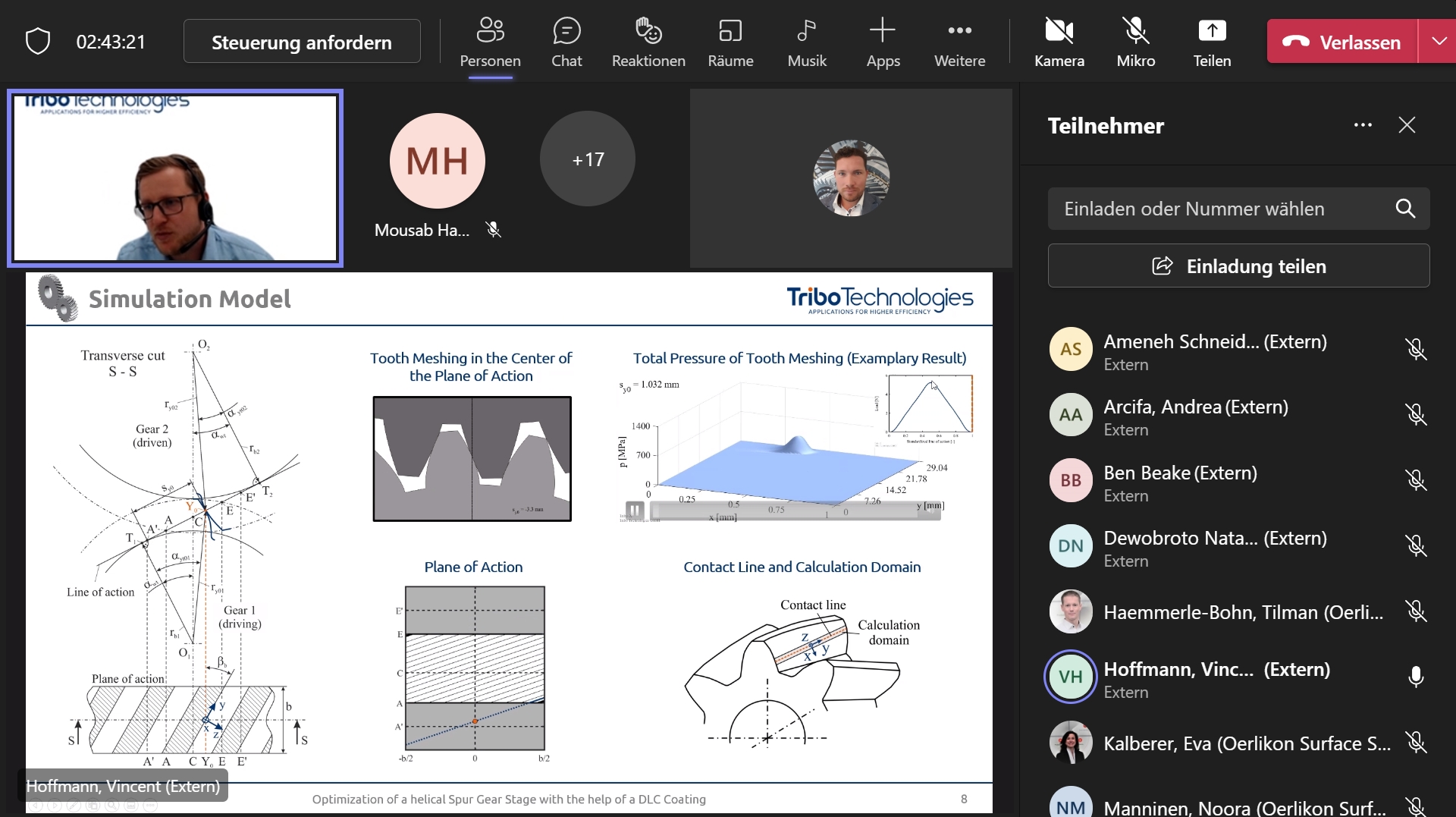Viewport: 1456px width, 817px height.
Task: Open Weitere more options menu
Action: pos(959,42)
